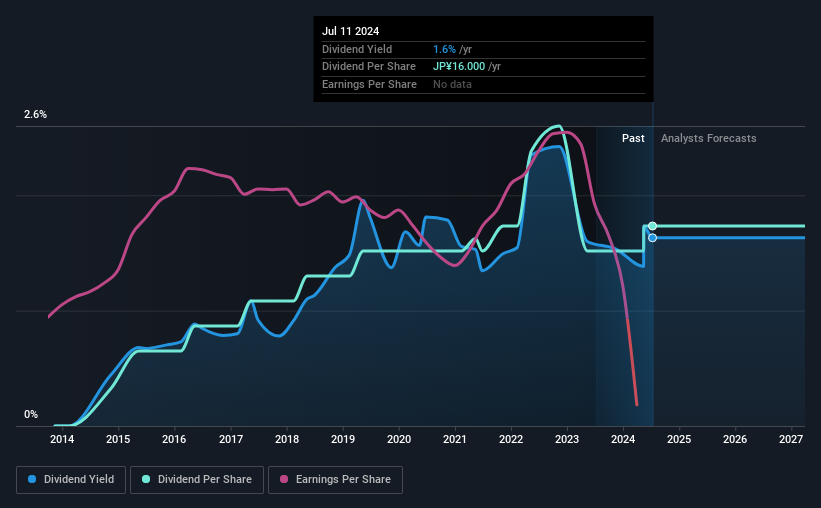Click the 2023 year axis label
This screenshot has width=821, height=508.
click(x=567, y=439)
